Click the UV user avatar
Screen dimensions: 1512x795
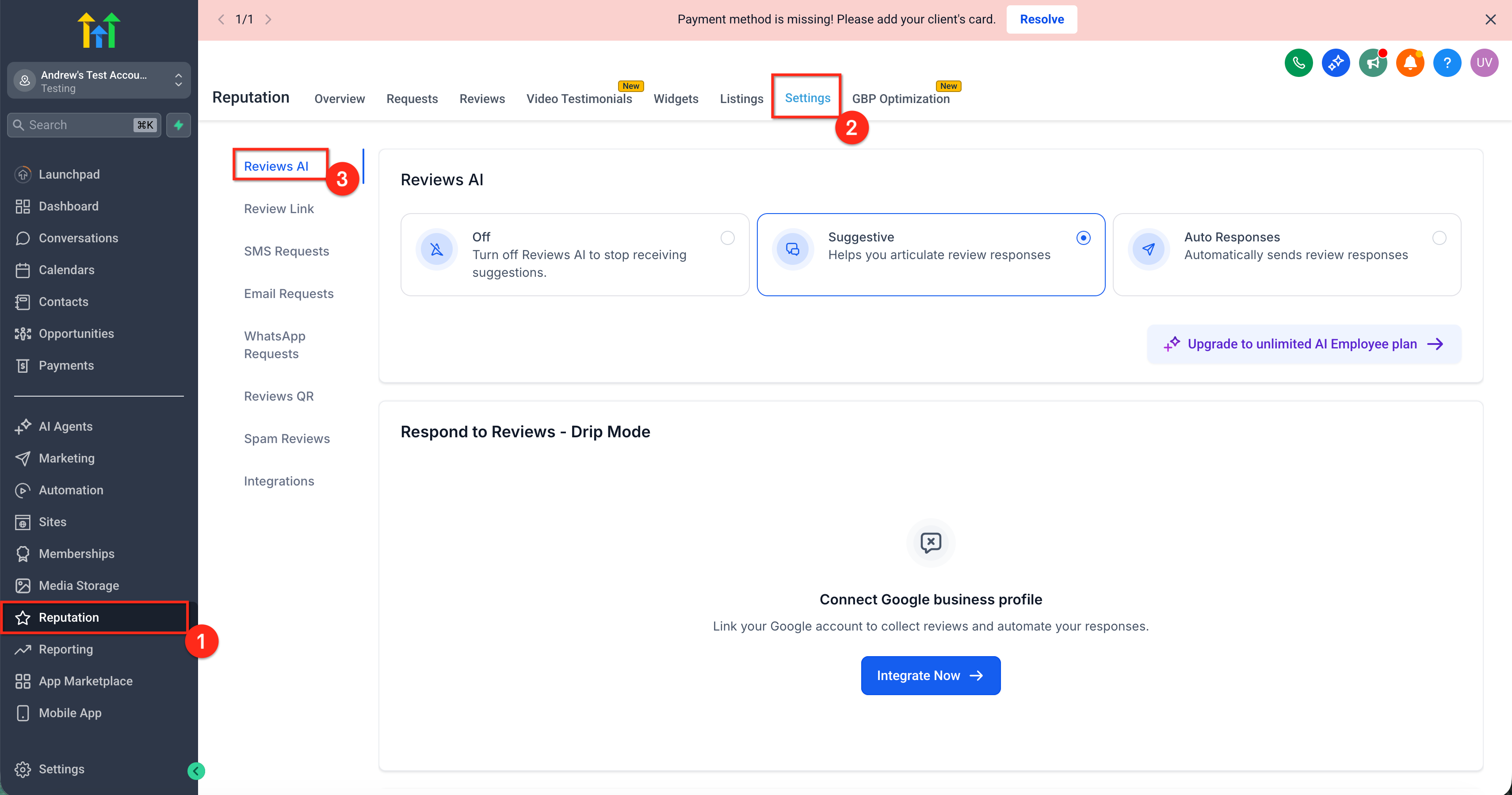(1484, 62)
